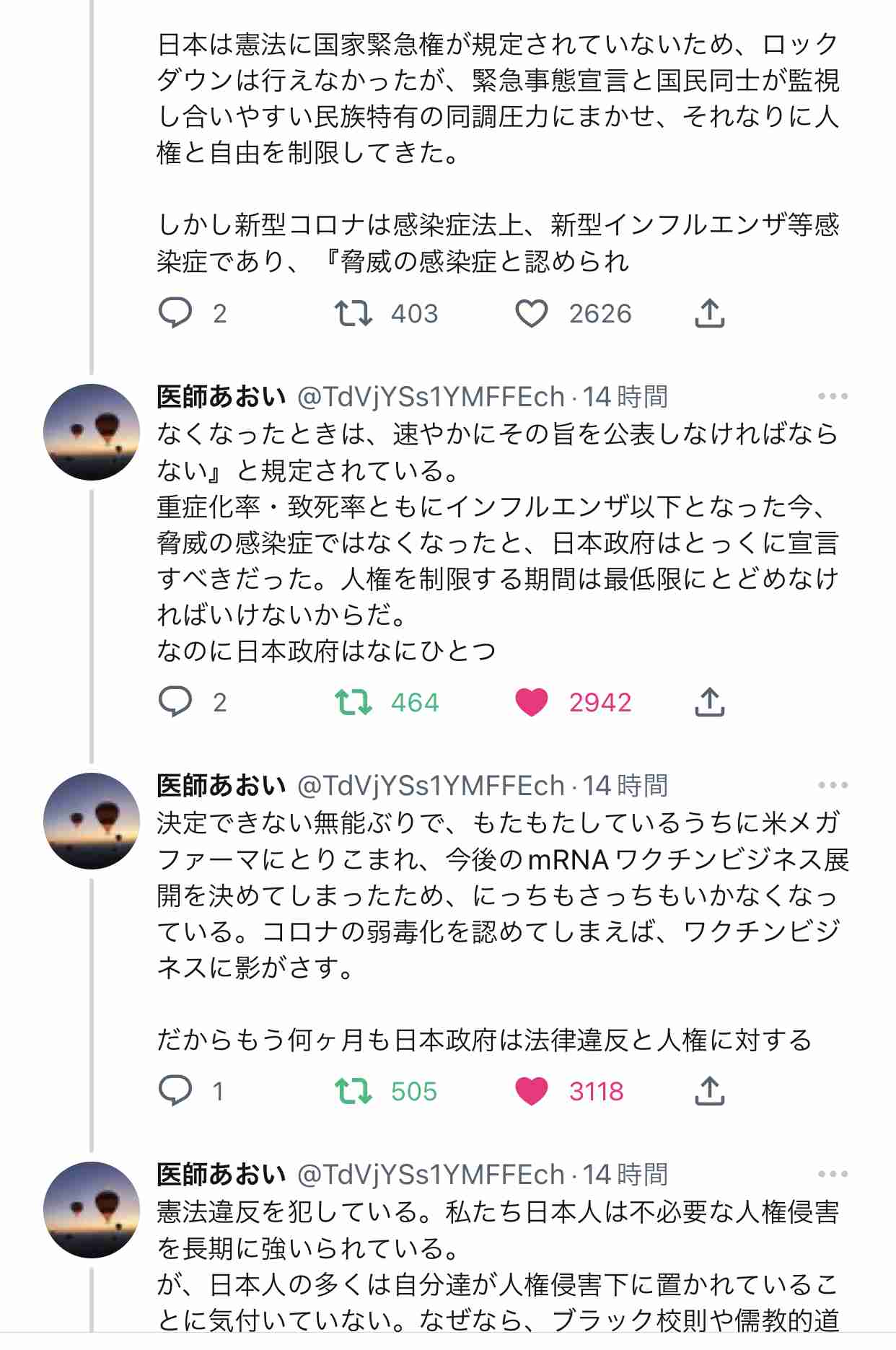Open 14 時間 timestamp on tweet starting なくなったときは
The height and width of the screenshot is (1350, 896).
click(625, 396)
